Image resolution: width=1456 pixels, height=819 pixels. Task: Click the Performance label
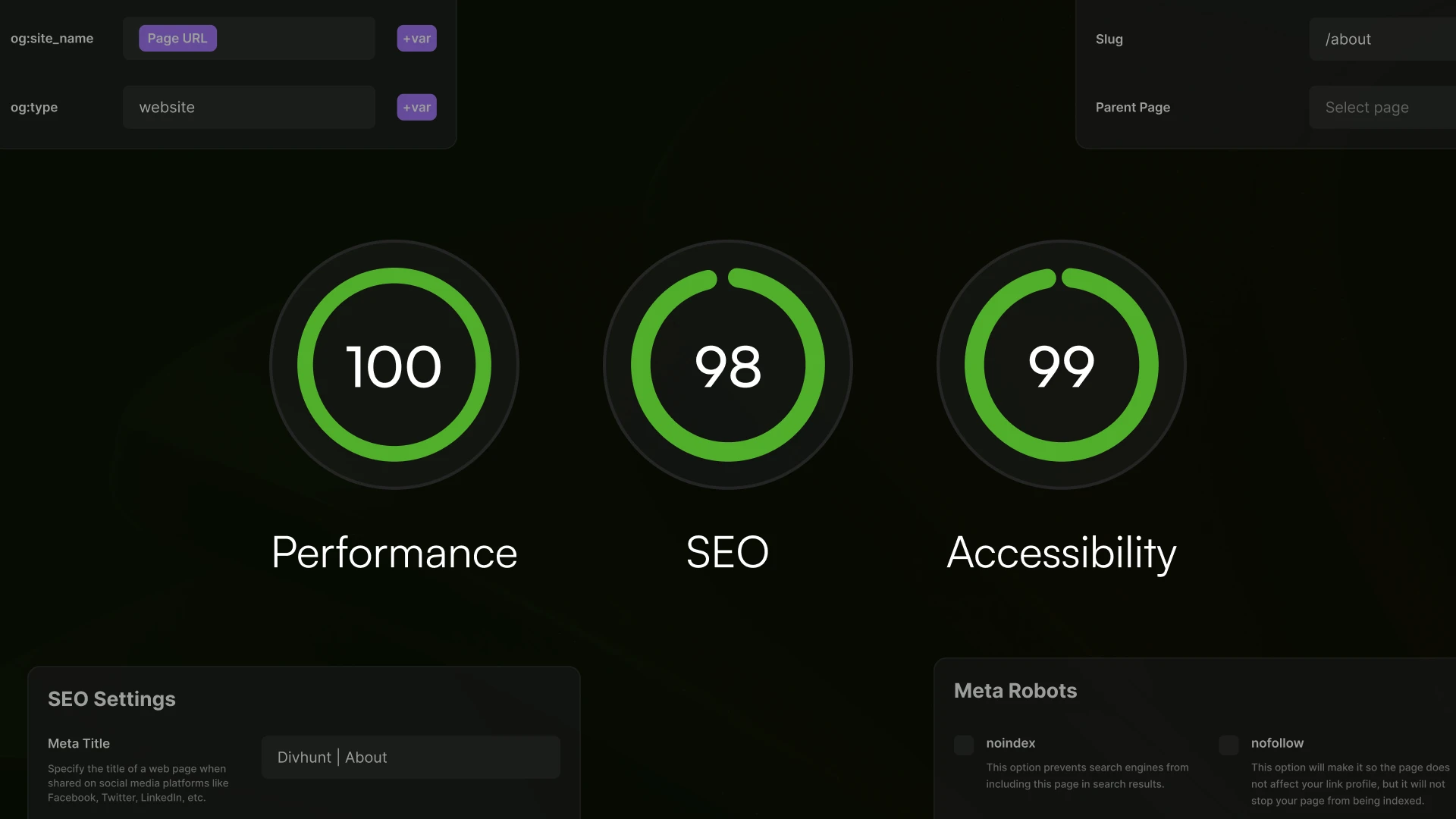pyautogui.click(x=394, y=552)
